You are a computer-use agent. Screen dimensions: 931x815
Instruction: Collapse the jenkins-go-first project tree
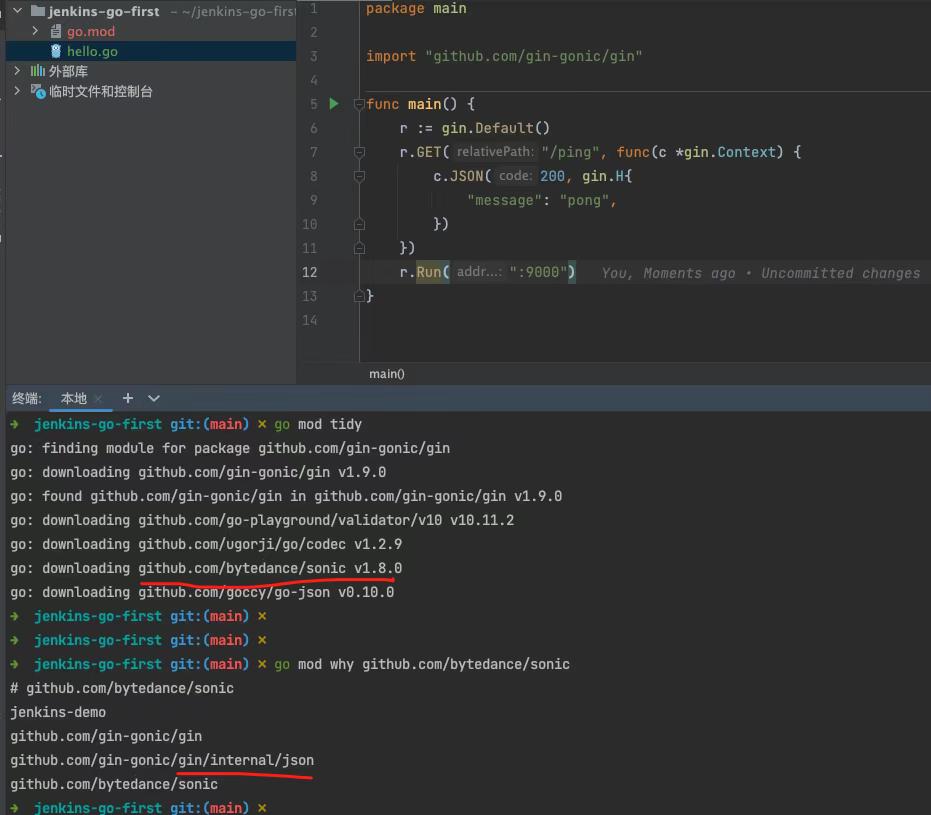coord(17,11)
